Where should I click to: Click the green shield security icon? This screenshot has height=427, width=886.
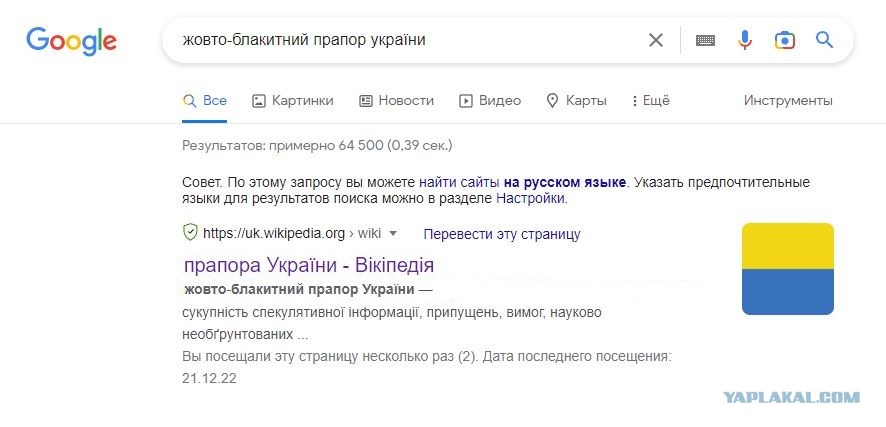click(x=190, y=233)
